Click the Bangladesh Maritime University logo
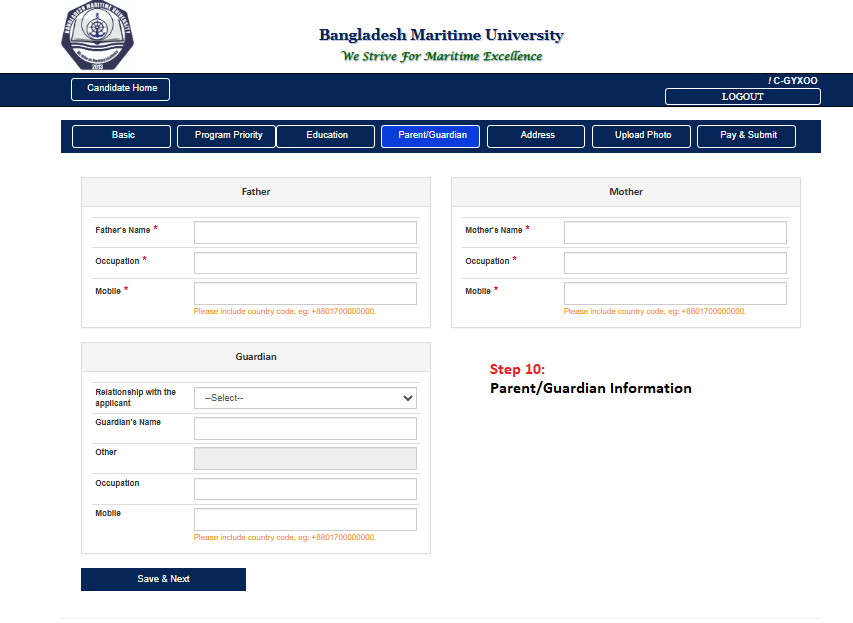The height and width of the screenshot is (623, 853). coord(96,36)
